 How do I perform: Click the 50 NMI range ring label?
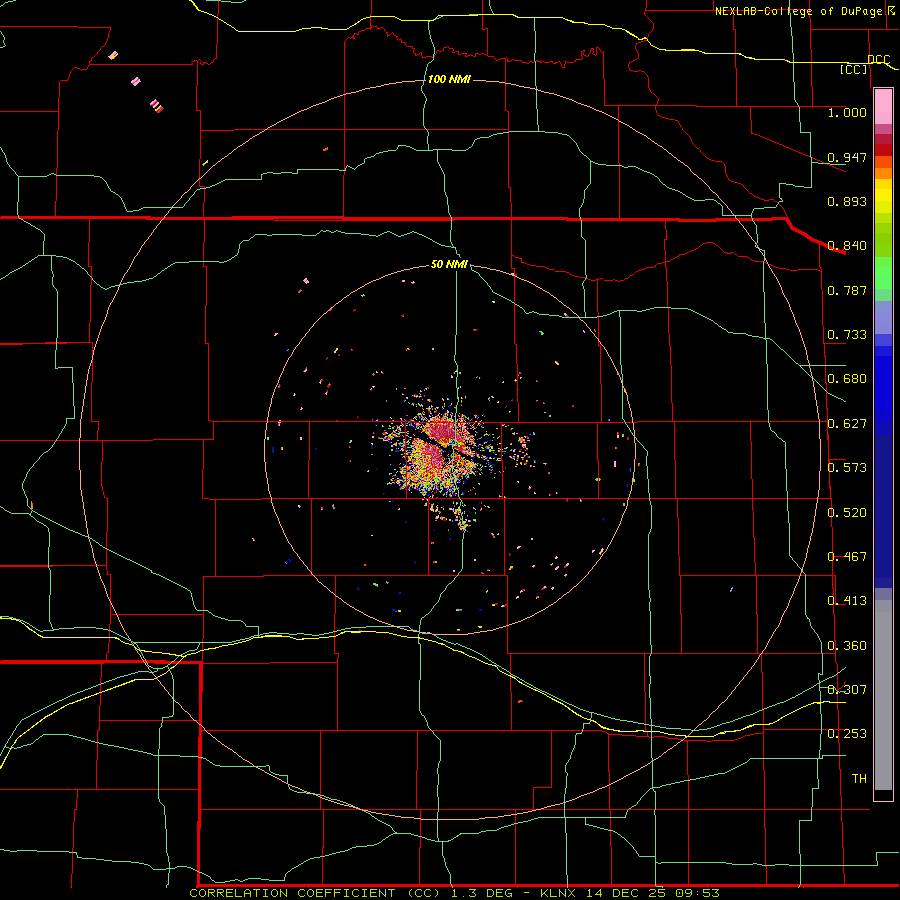(449, 265)
